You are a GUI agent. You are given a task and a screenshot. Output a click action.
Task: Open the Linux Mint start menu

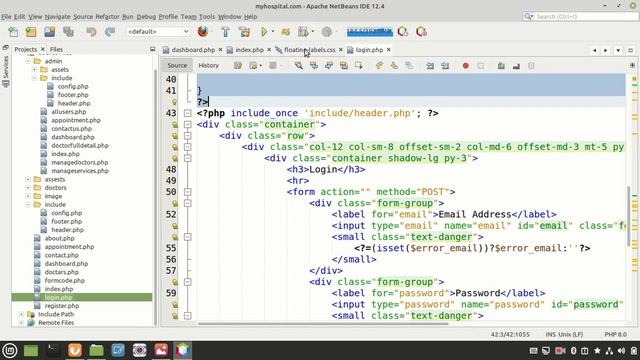[10, 350]
